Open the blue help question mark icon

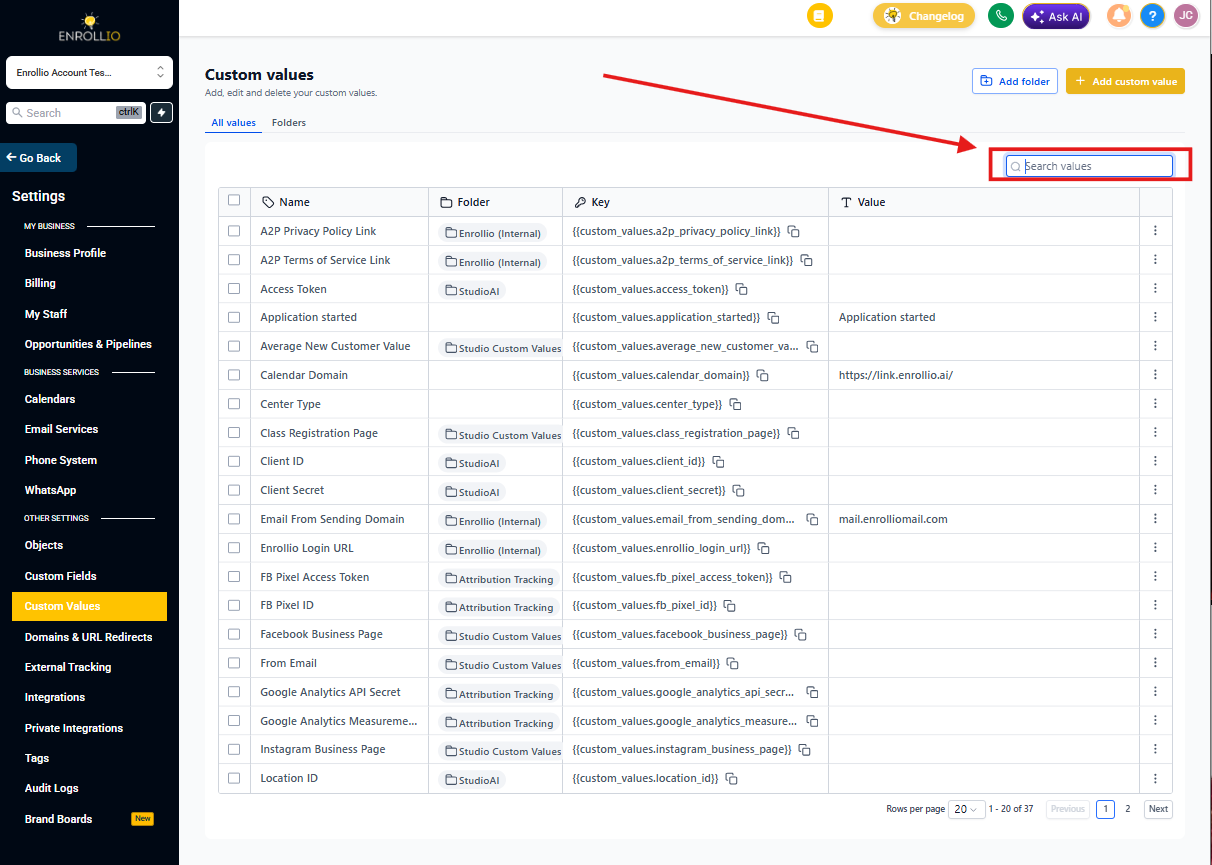click(x=1153, y=16)
